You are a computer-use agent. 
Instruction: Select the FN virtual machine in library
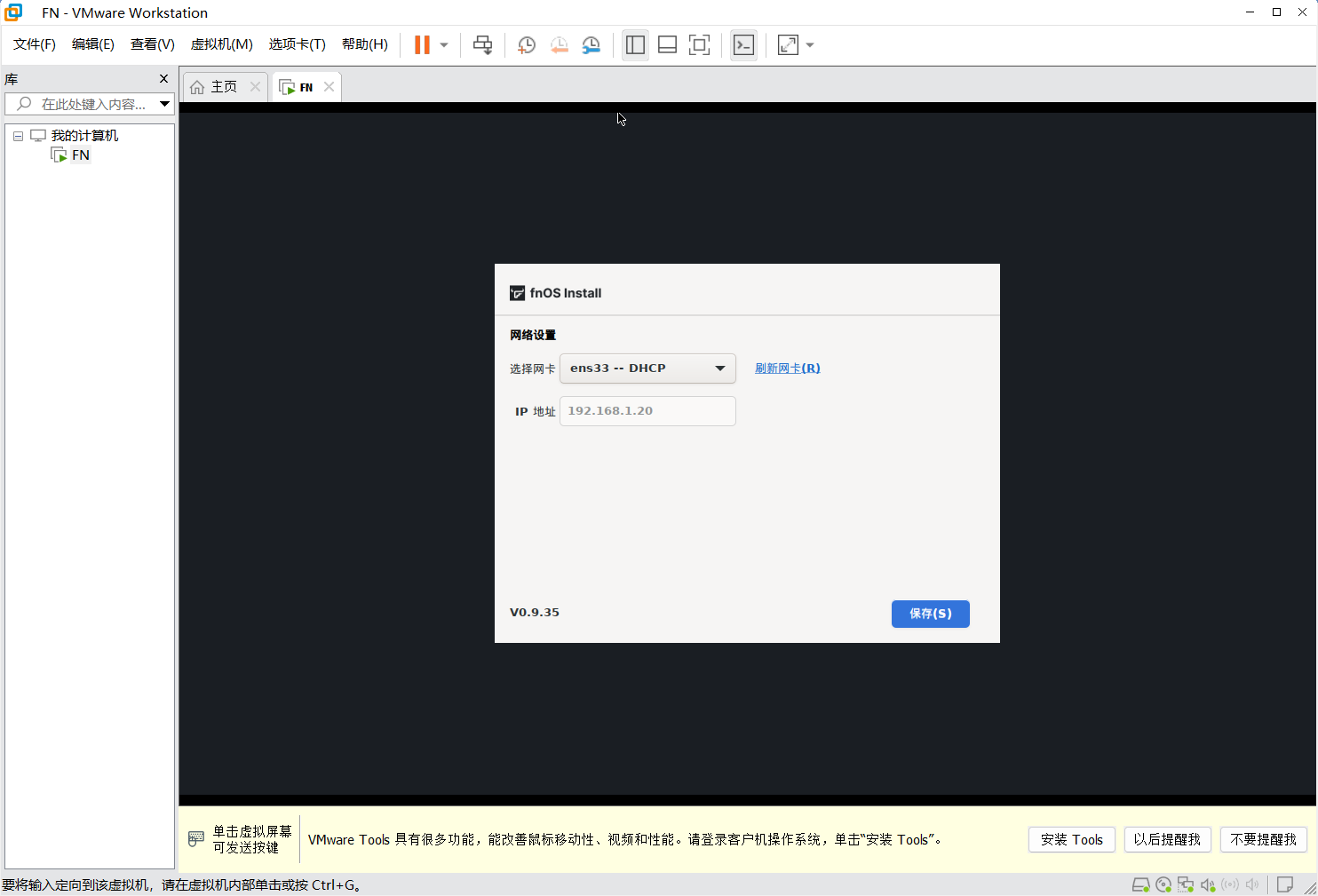(80, 155)
